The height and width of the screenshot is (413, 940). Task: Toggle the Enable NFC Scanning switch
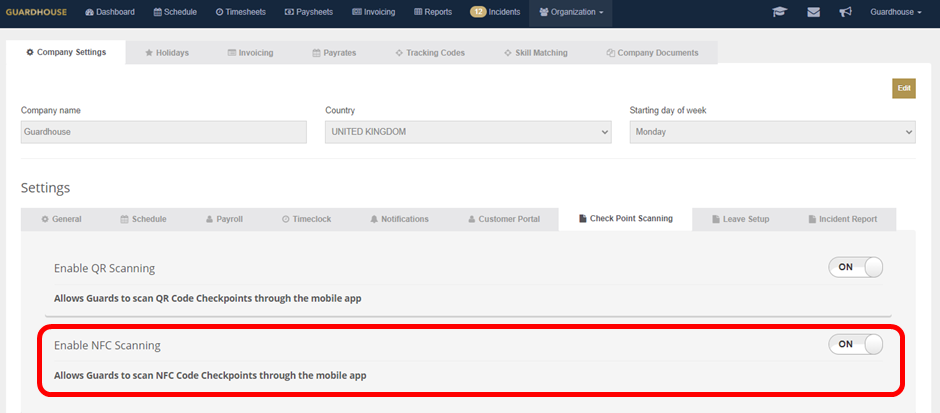coord(855,344)
